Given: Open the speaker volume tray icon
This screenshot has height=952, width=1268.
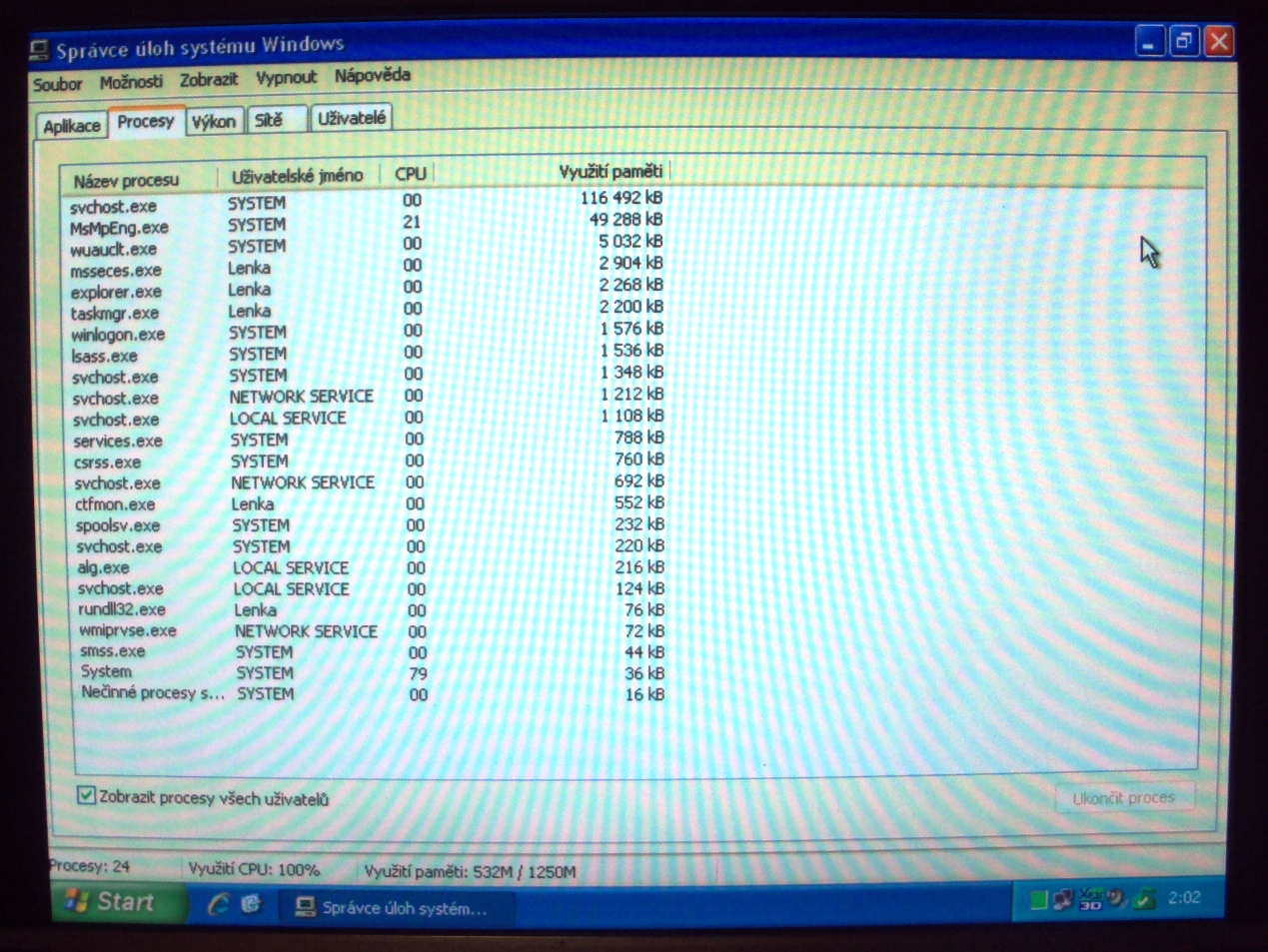Looking at the screenshot, I should (1117, 899).
